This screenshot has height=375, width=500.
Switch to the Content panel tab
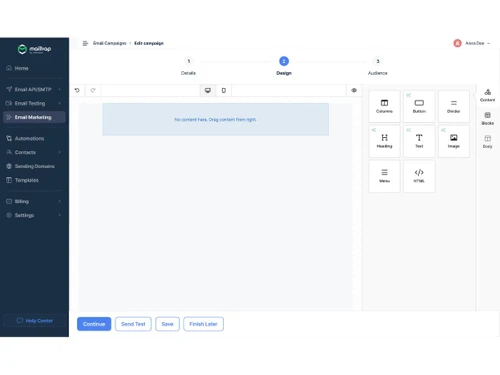[x=487, y=95]
